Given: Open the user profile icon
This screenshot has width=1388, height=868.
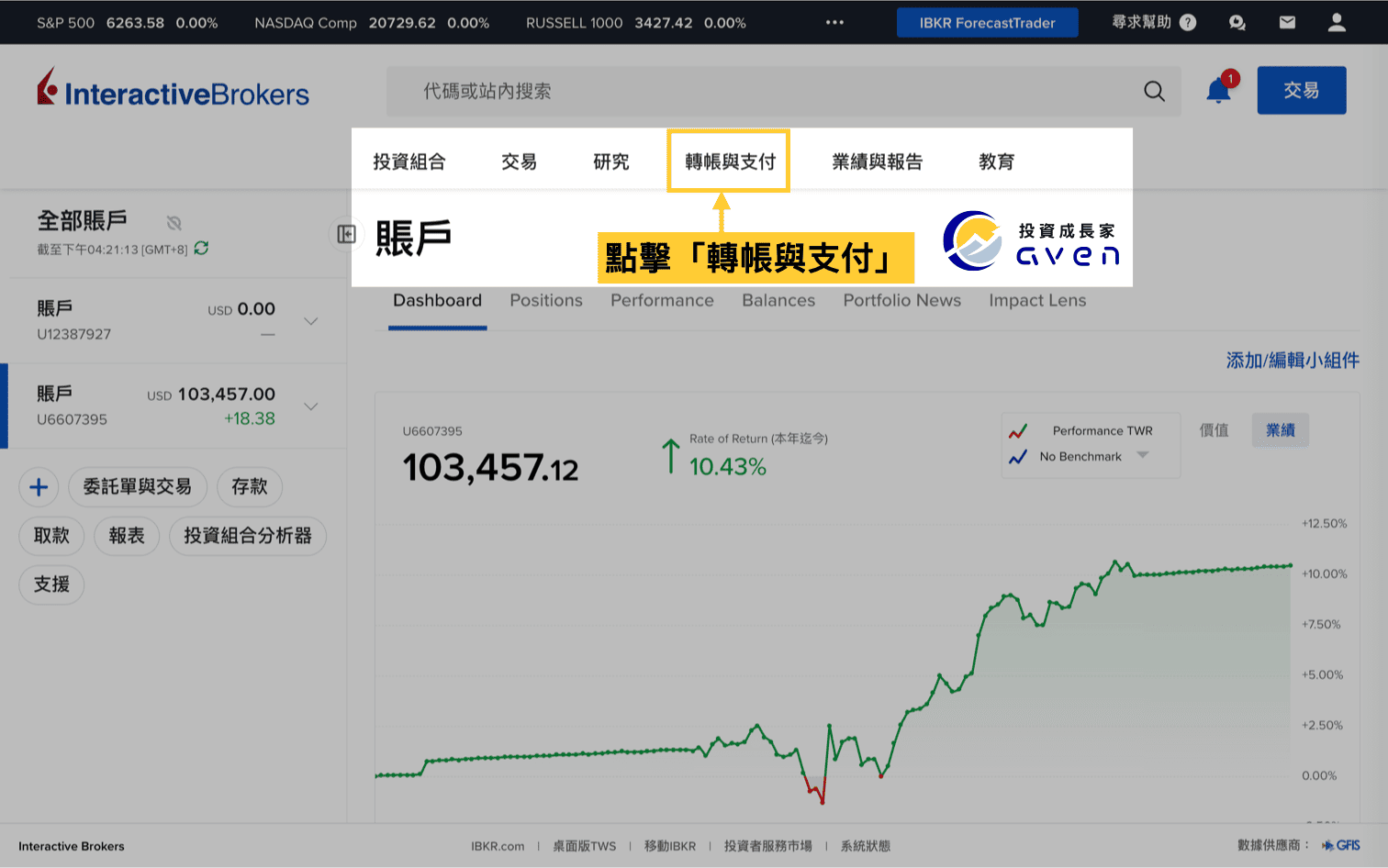Looking at the screenshot, I should point(1337,22).
